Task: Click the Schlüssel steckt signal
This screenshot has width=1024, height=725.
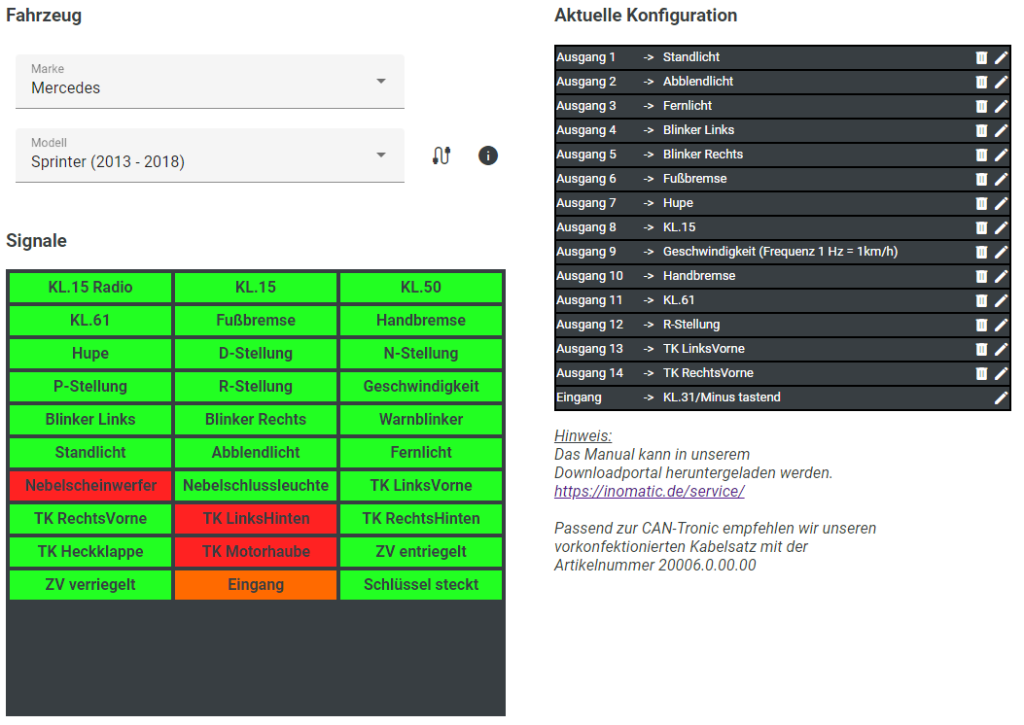Action: pyautogui.click(x=421, y=585)
